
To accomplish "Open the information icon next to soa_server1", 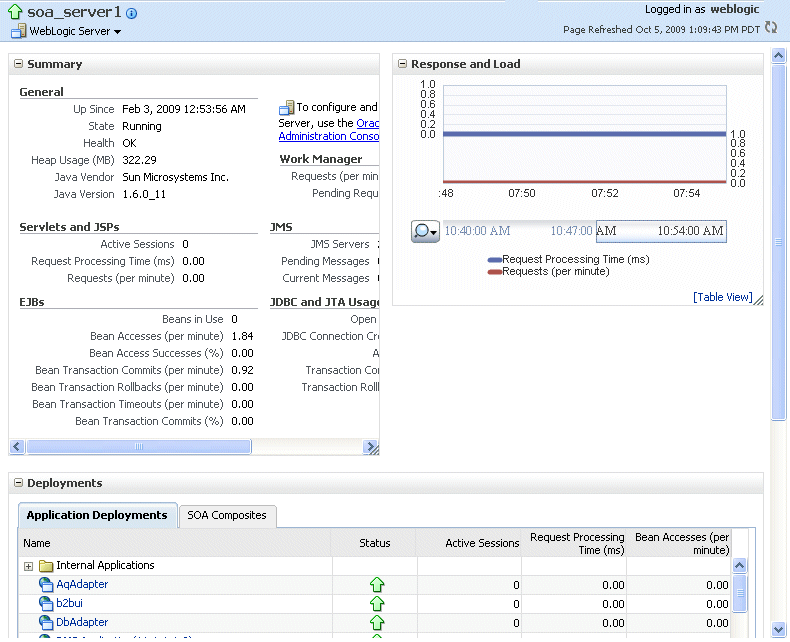I will coord(131,14).
